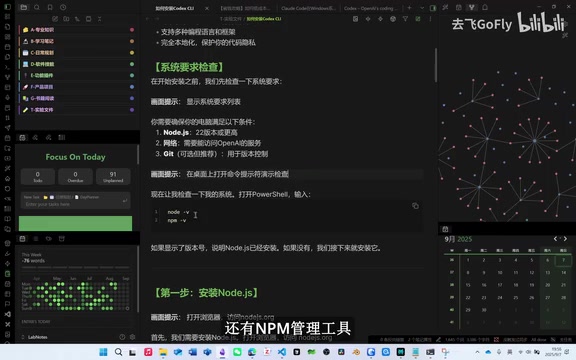Create a new folder in file explorer

66,19
